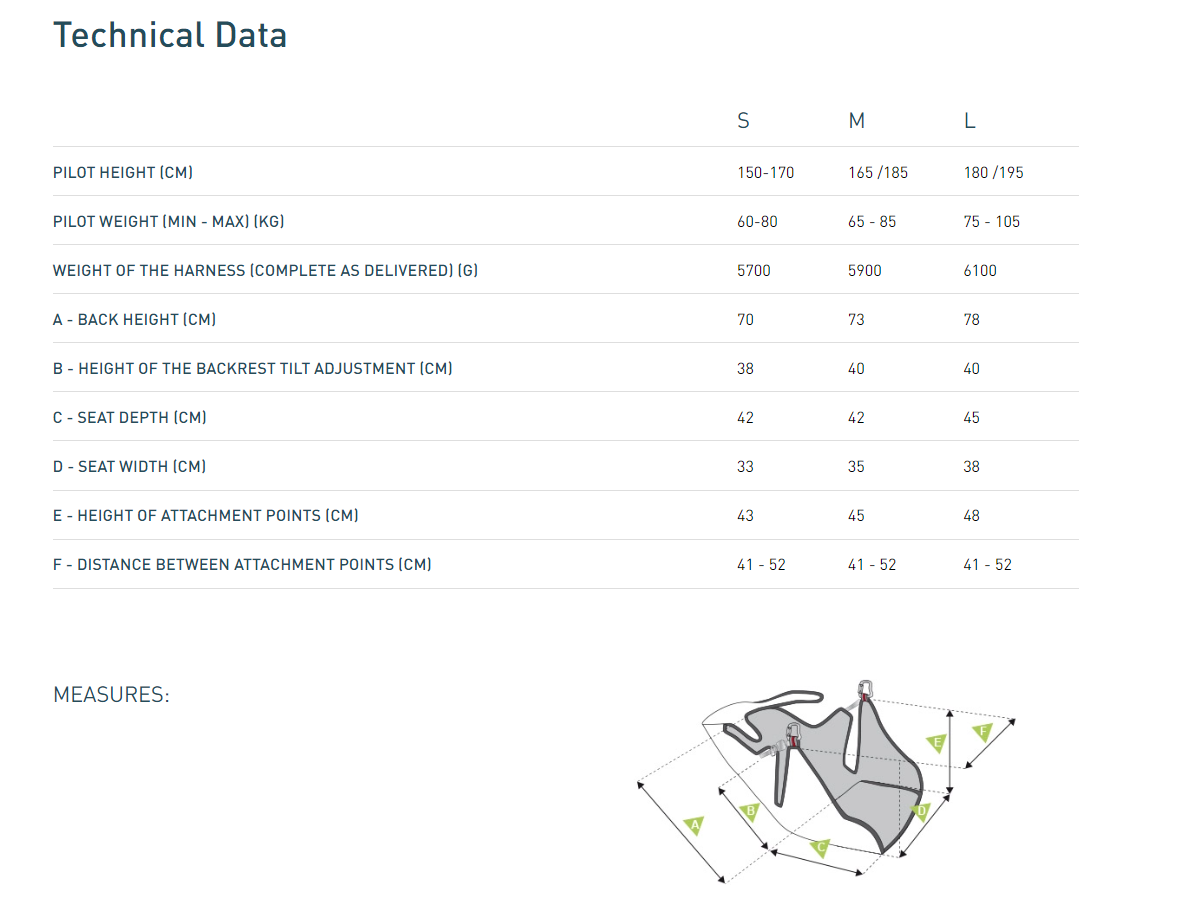Click the front carabiner on the harness
The height and width of the screenshot is (921, 1198).
pos(793,736)
